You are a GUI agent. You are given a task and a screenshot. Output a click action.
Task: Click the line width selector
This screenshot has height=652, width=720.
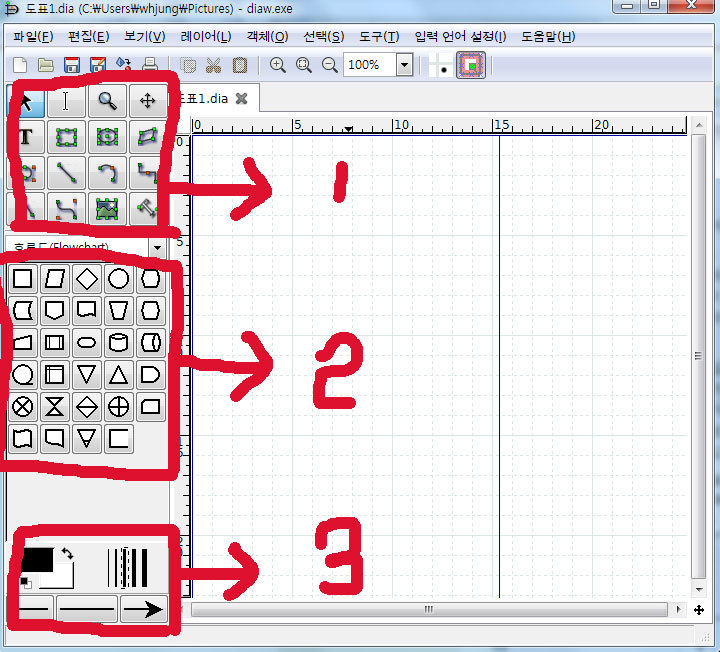(x=128, y=568)
